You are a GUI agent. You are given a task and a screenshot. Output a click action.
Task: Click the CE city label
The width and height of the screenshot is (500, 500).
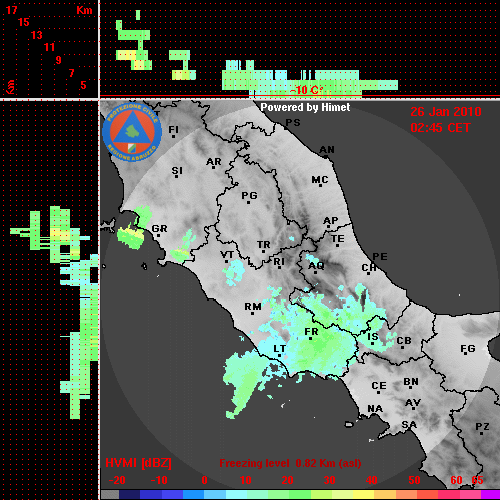pos(379,386)
